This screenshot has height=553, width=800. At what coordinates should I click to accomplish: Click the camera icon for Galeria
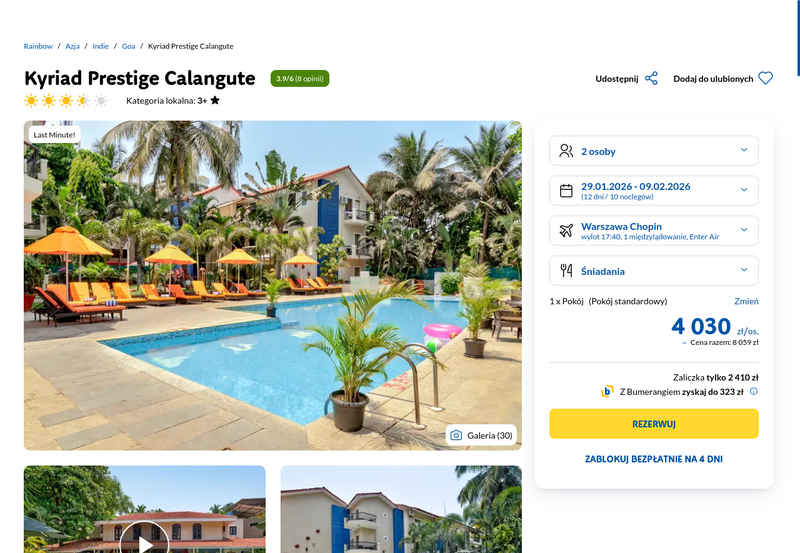coord(456,435)
